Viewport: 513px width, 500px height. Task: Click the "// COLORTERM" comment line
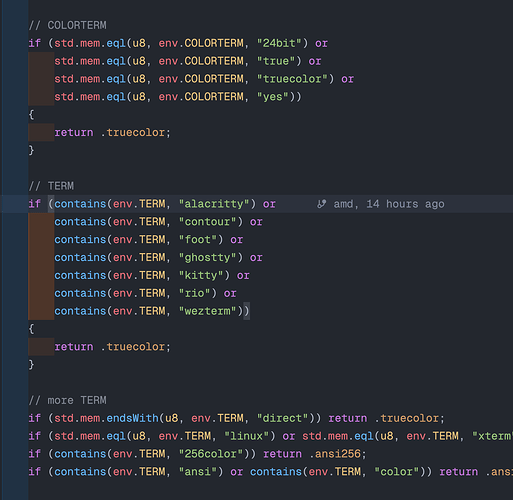click(67, 25)
